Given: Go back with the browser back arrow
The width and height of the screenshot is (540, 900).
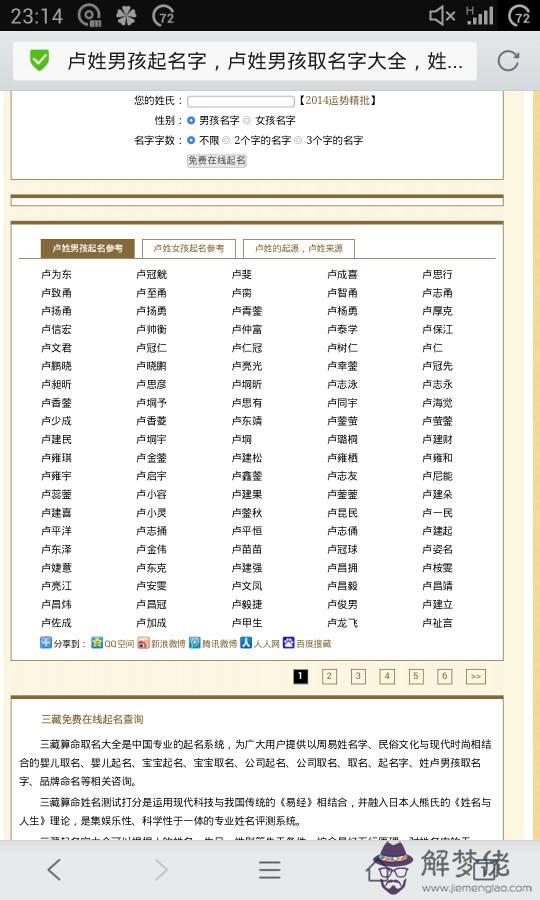Looking at the screenshot, I should (54, 870).
